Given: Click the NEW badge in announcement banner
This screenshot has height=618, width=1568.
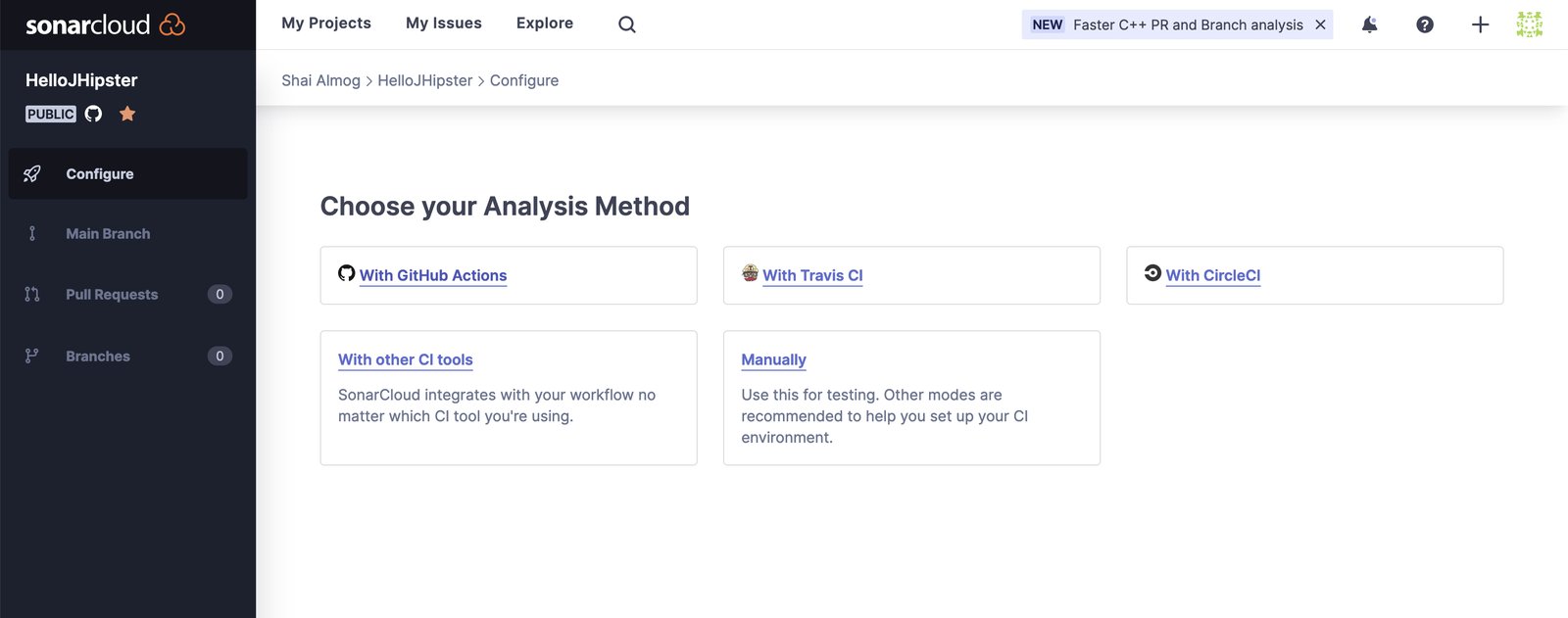Looking at the screenshot, I should coord(1048,24).
